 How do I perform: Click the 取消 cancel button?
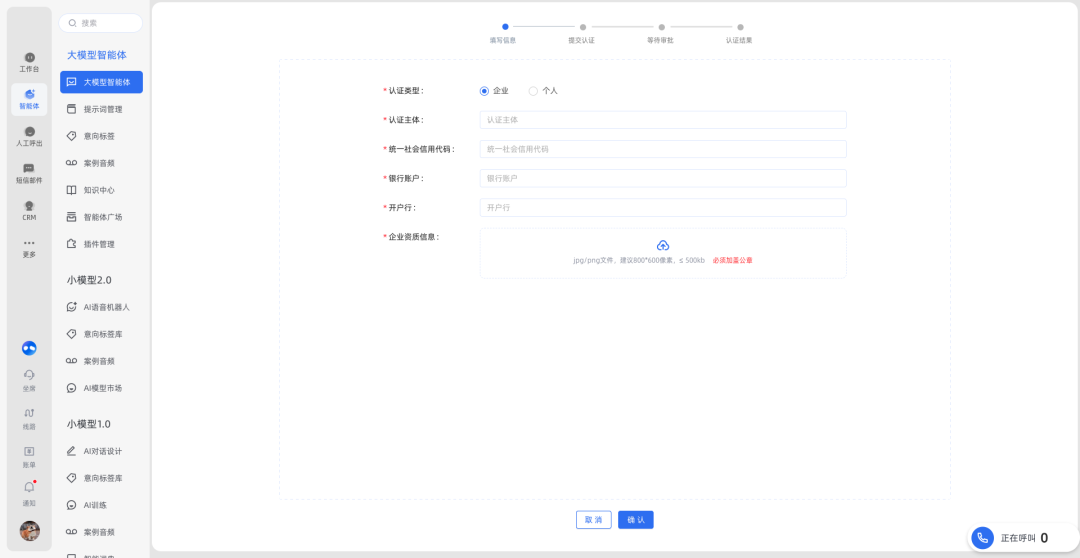tap(593, 520)
